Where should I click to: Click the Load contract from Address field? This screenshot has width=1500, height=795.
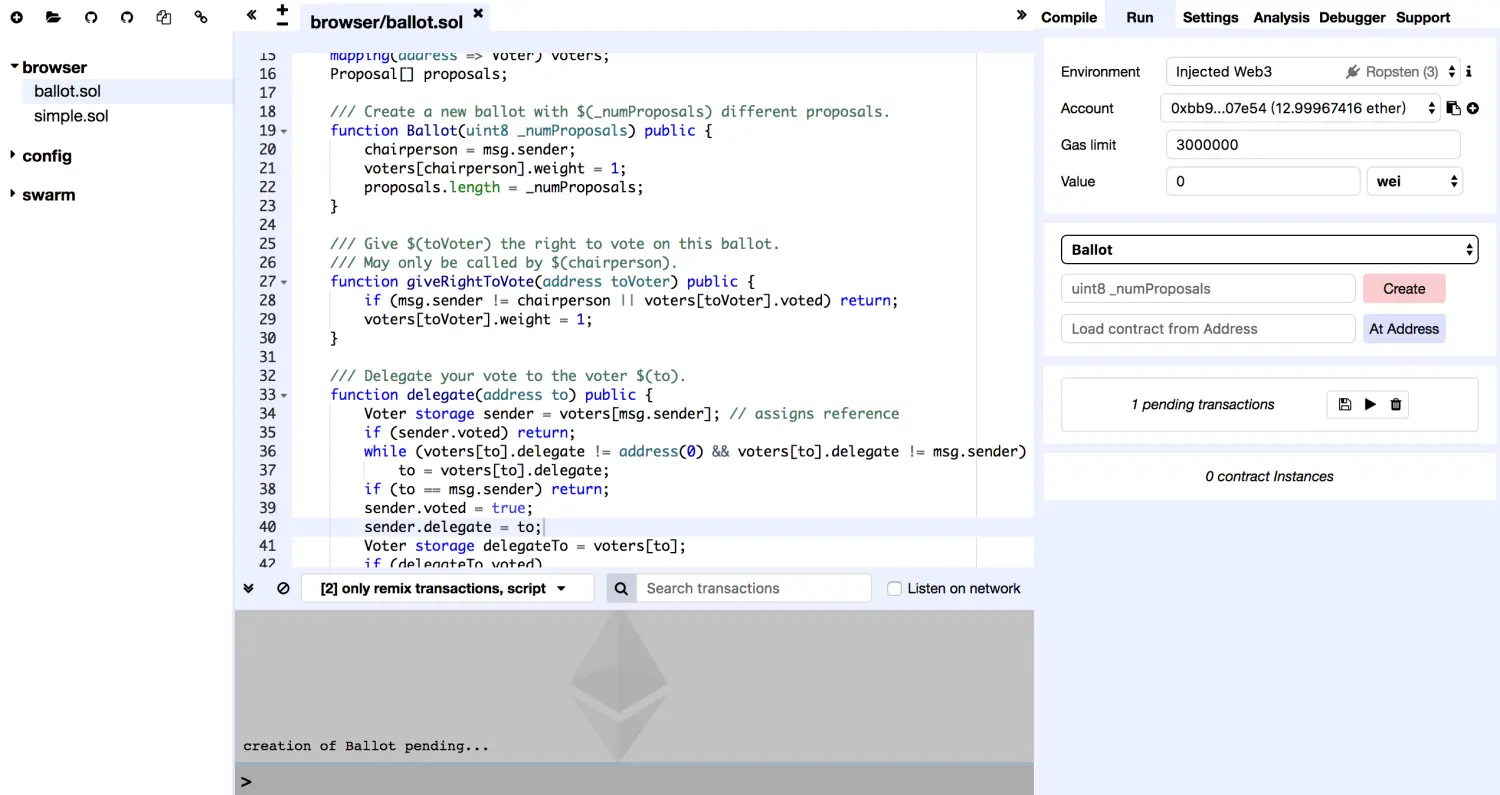click(1208, 328)
